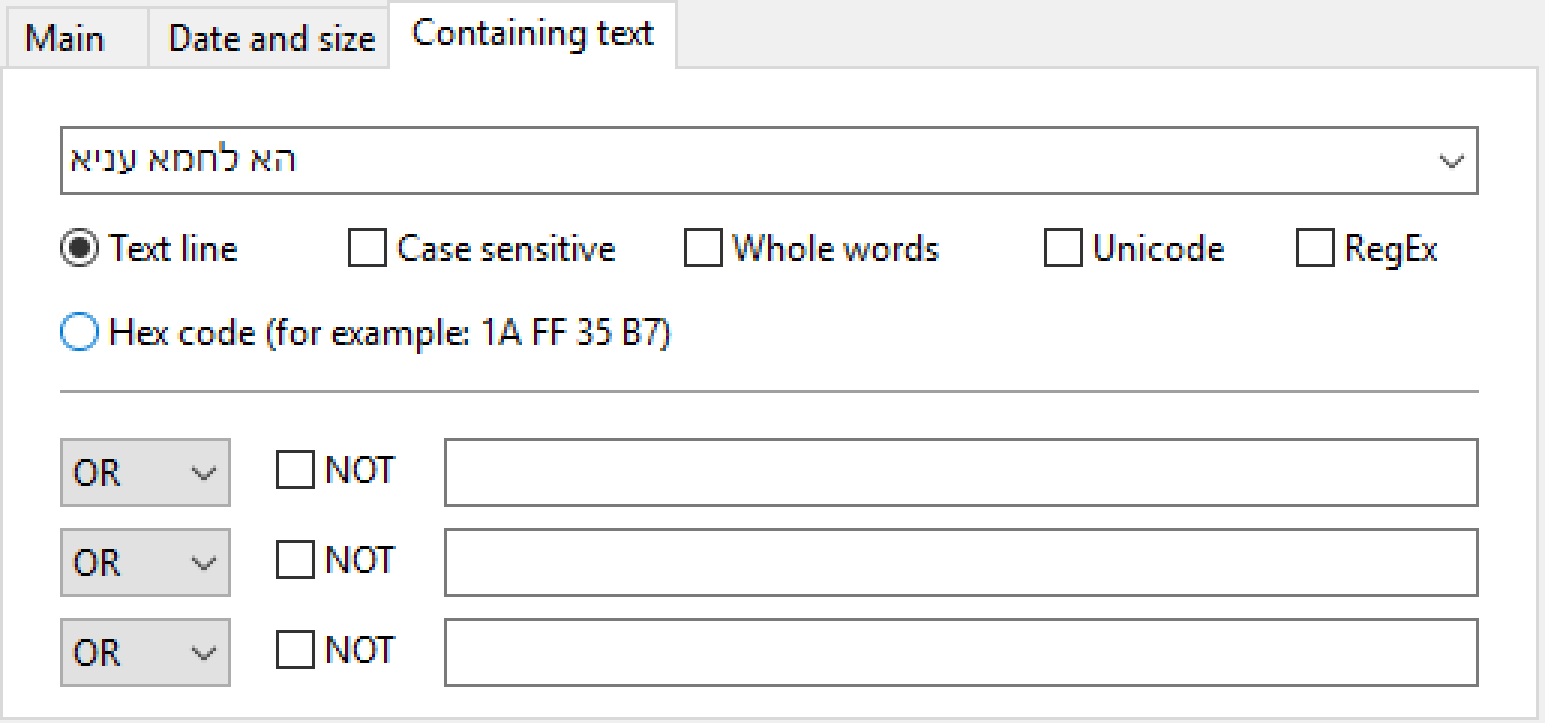Select the Containing text tab
Viewport: 1545px width, 723px height.
pyautogui.click(x=532, y=34)
